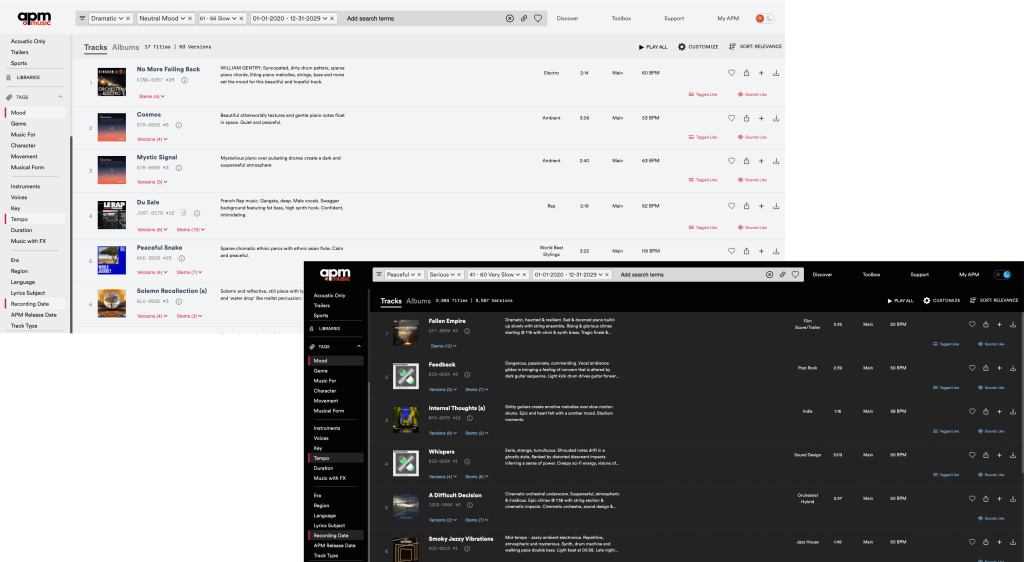Favorite Fallen Empire in dark window
This screenshot has width=1024, height=562.
click(972, 324)
